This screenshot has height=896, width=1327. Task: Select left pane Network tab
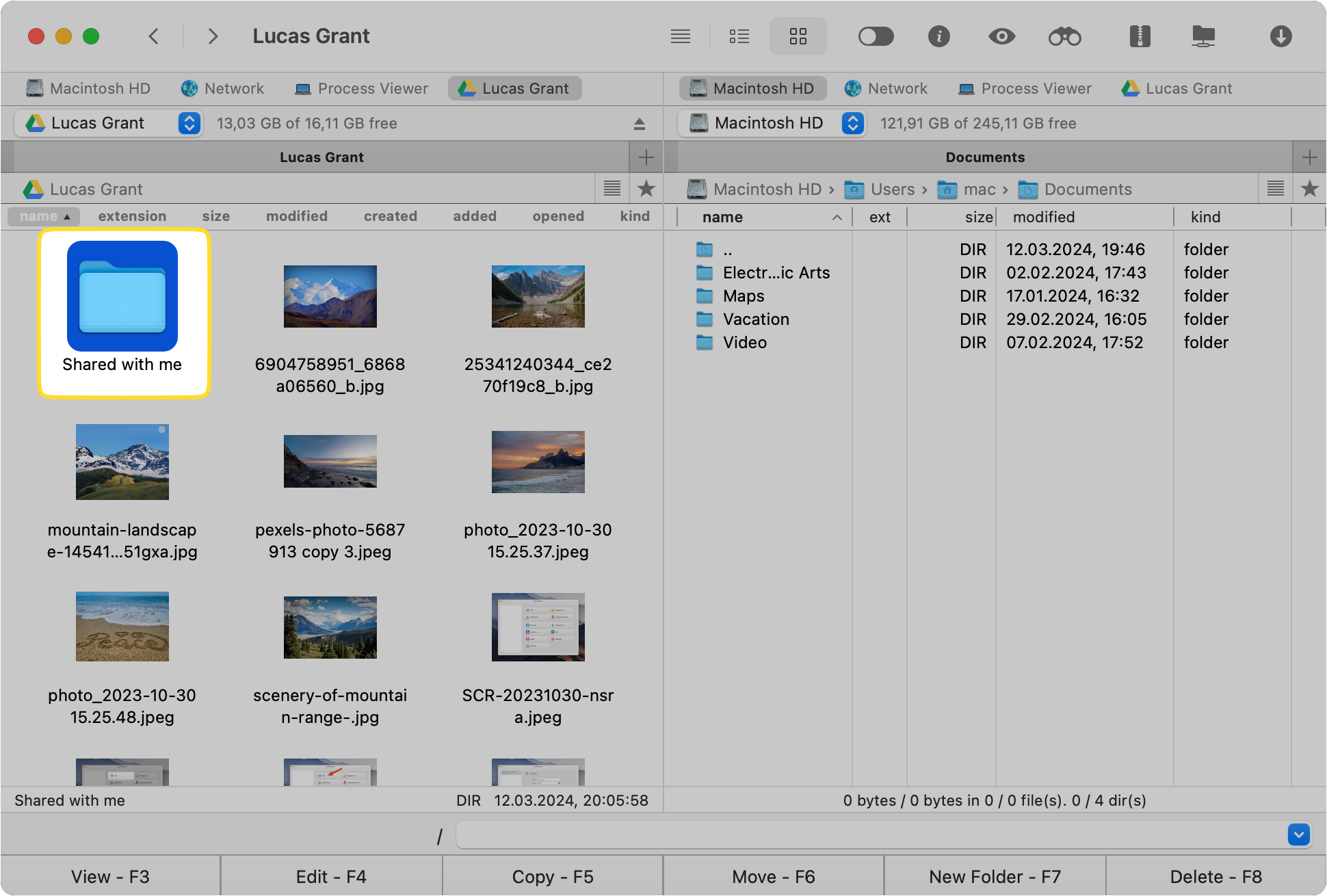pyautogui.click(x=222, y=88)
